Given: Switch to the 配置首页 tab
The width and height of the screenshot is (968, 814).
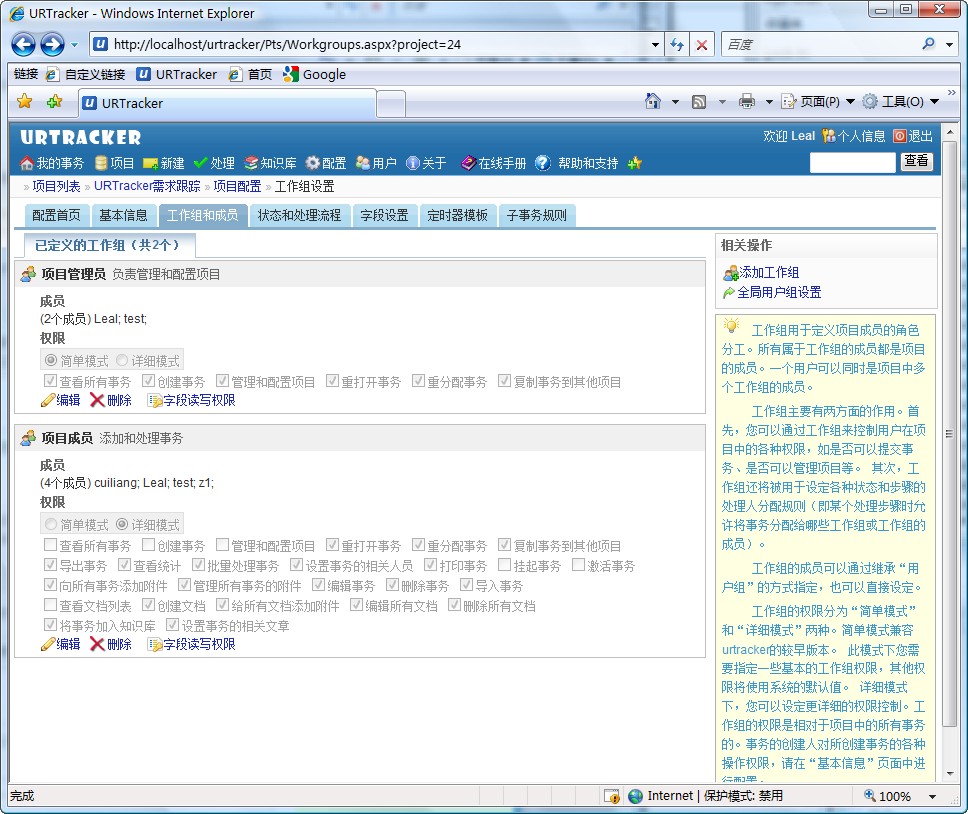Looking at the screenshot, I should point(56,215).
